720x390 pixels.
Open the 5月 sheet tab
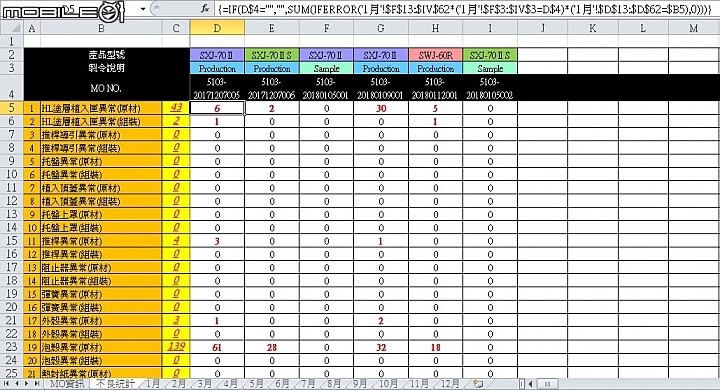pyautogui.click(x=256, y=384)
